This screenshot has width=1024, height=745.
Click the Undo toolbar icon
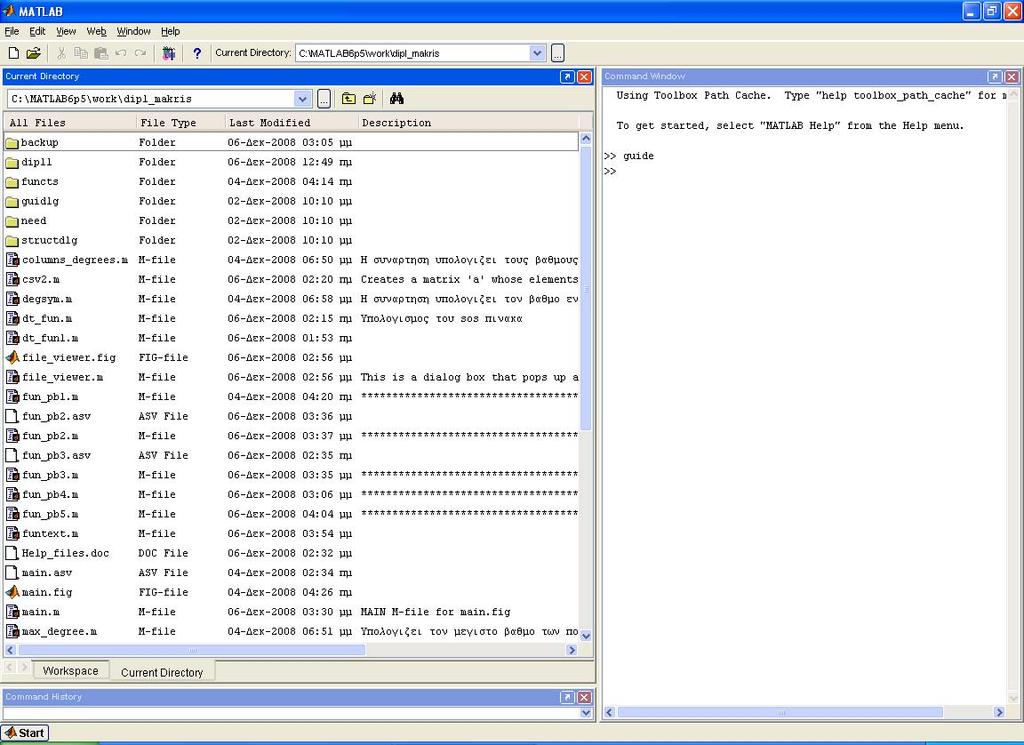click(x=121, y=54)
